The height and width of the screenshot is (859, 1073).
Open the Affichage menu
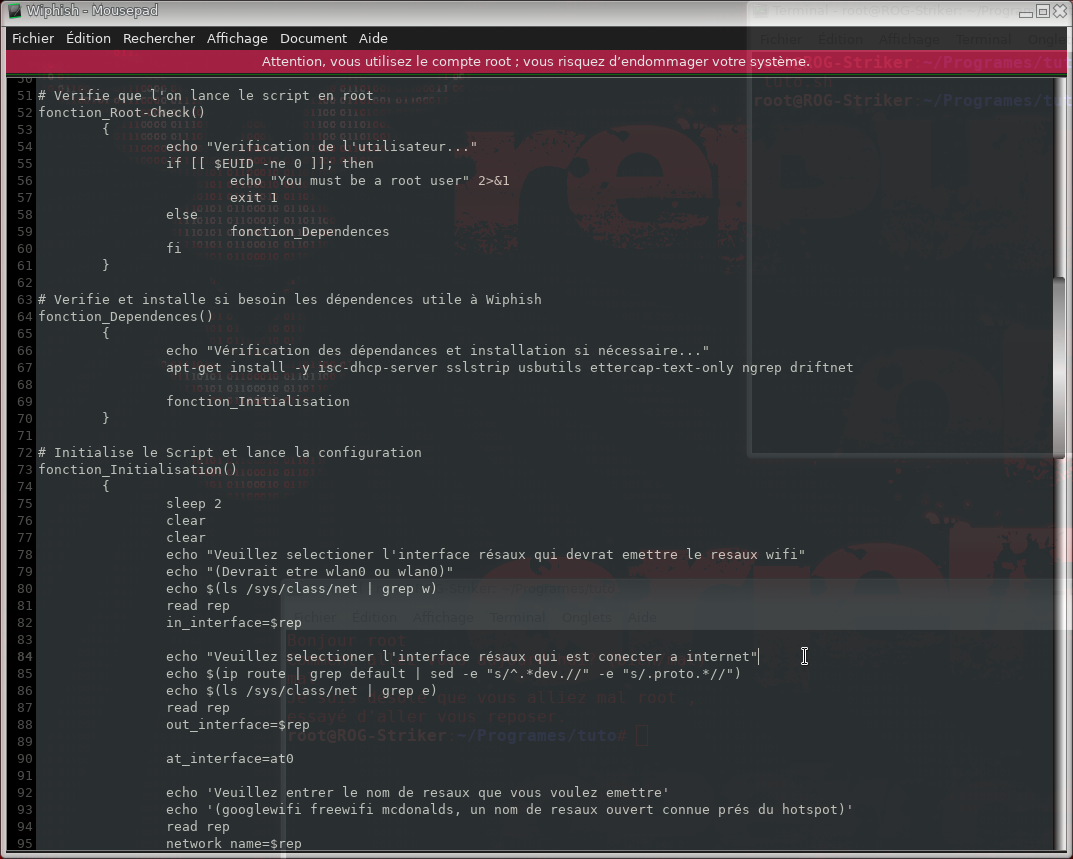coord(237,38)
